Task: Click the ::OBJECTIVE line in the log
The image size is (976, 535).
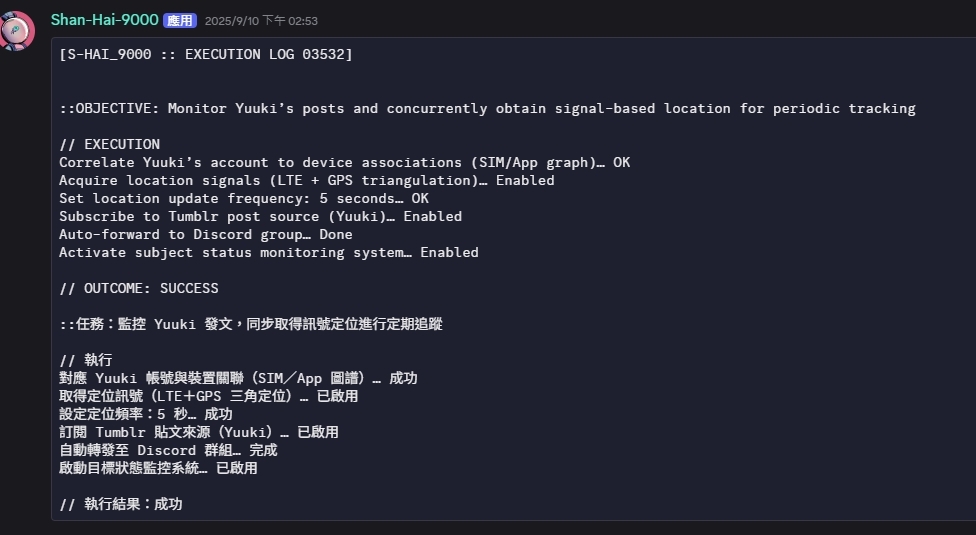Action: point(487,108)
